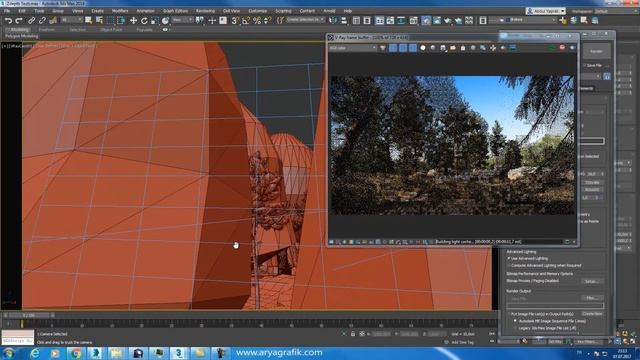
Task: Select Legacy 3ds Max Image File List radio
Action: (515, 328)
